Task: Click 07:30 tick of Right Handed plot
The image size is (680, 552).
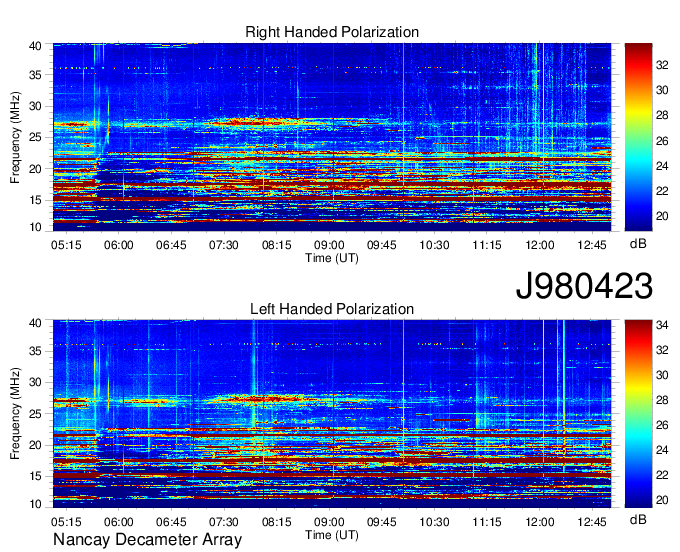Action: 224,245
